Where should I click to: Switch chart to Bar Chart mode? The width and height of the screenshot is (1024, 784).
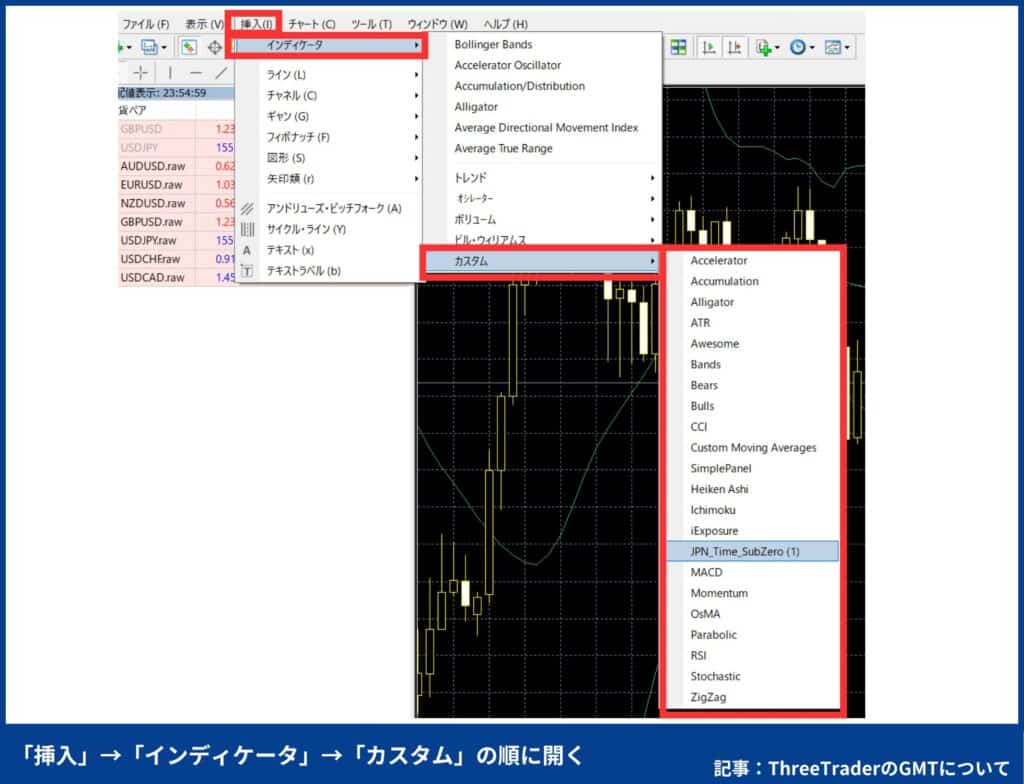click(709, 46)
